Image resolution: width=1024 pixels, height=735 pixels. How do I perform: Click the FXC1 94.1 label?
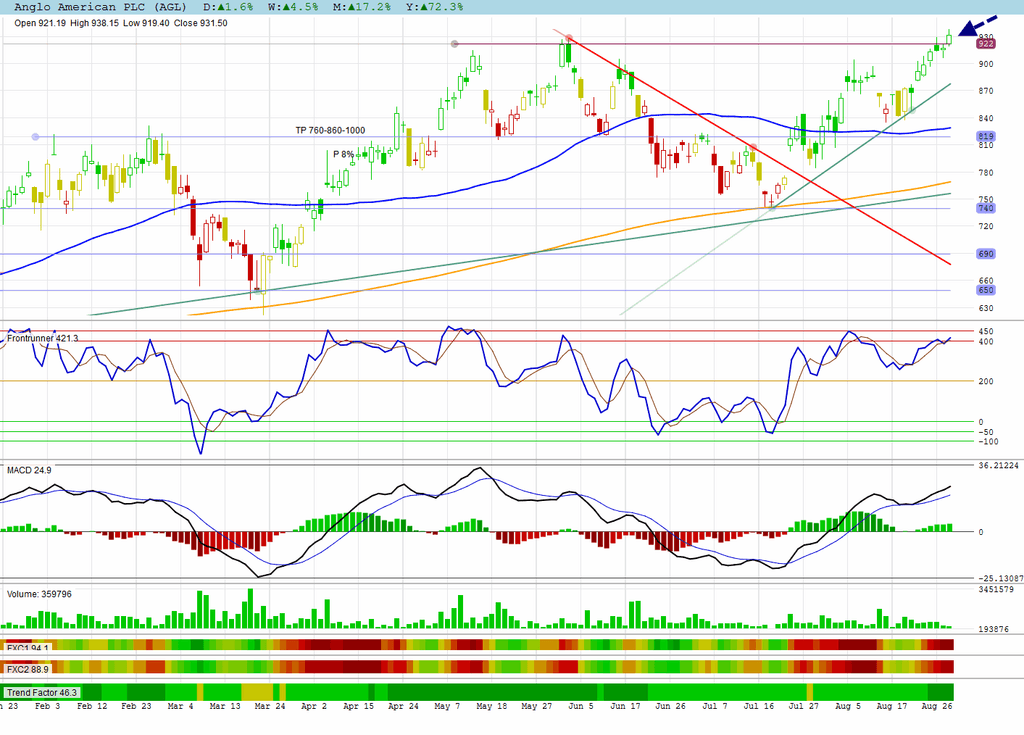[28, 647]
